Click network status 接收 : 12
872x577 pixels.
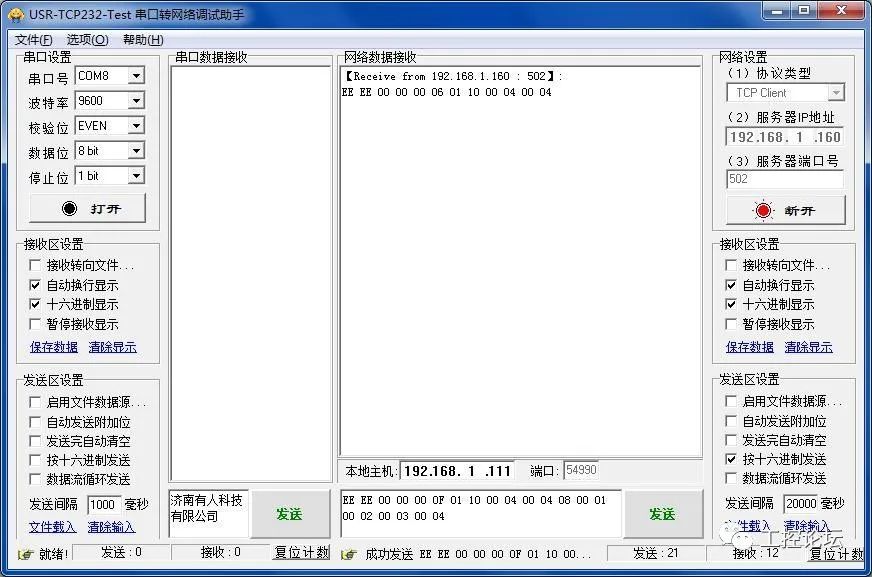pyautogui.click(x=755, y=553)
